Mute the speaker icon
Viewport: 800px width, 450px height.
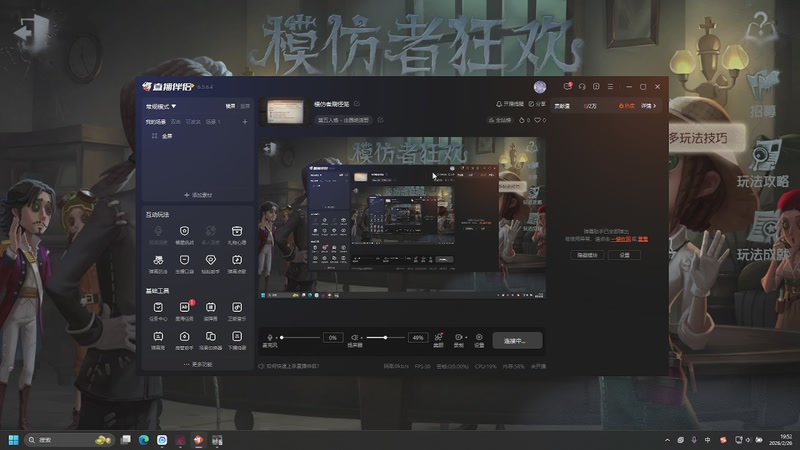(354, 337)
